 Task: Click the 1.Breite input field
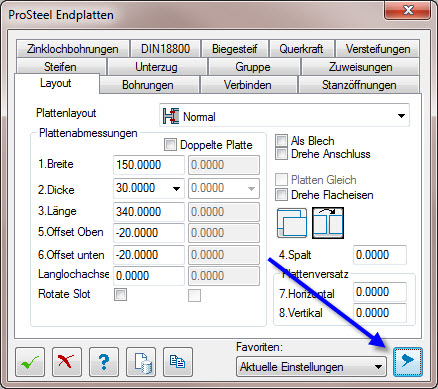click(x=149, y=165)
